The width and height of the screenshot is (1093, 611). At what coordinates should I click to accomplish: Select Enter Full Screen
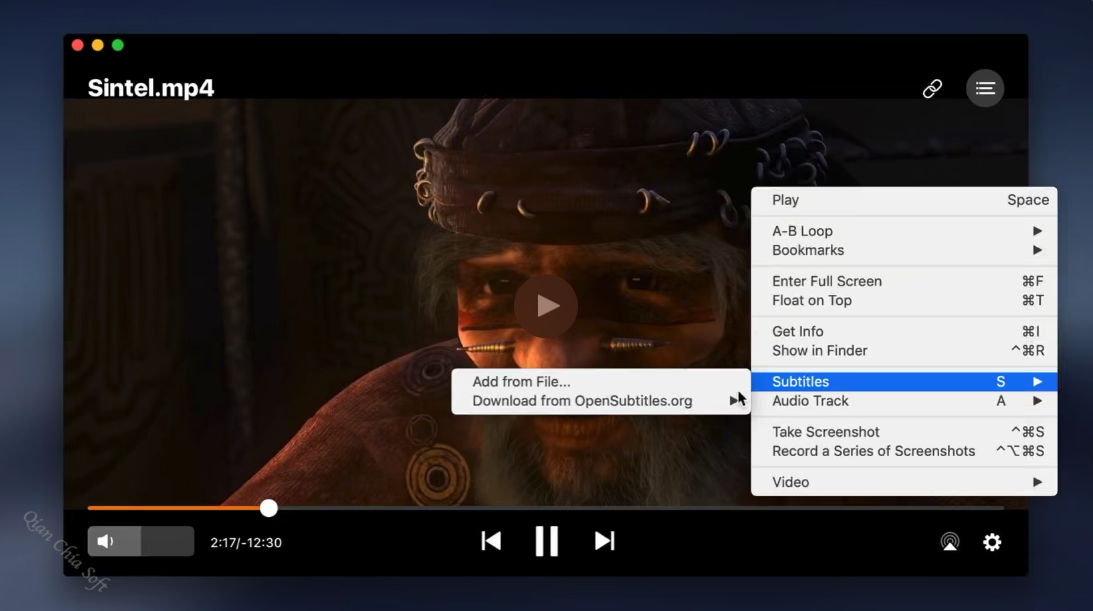tap(904, 281)
